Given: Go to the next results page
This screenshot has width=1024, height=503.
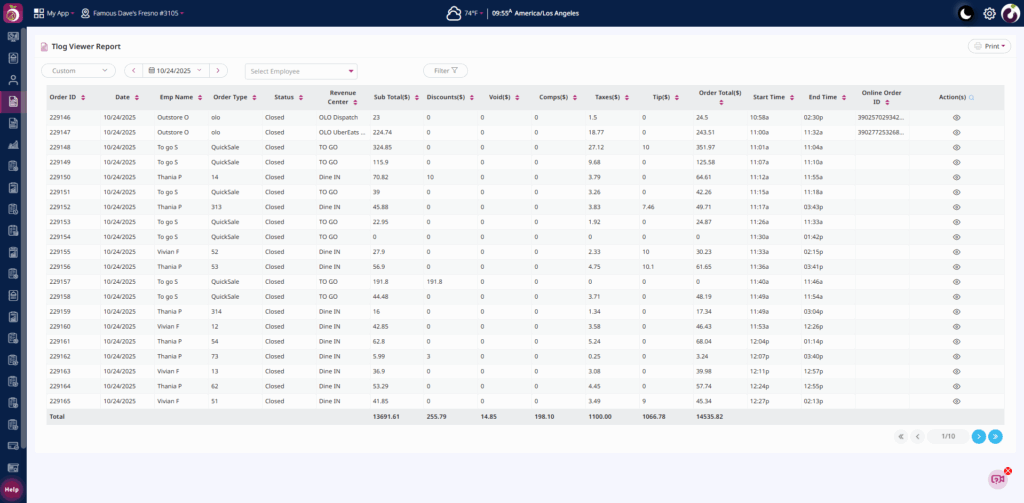Looking at the screenshot, I should point(979,436).
